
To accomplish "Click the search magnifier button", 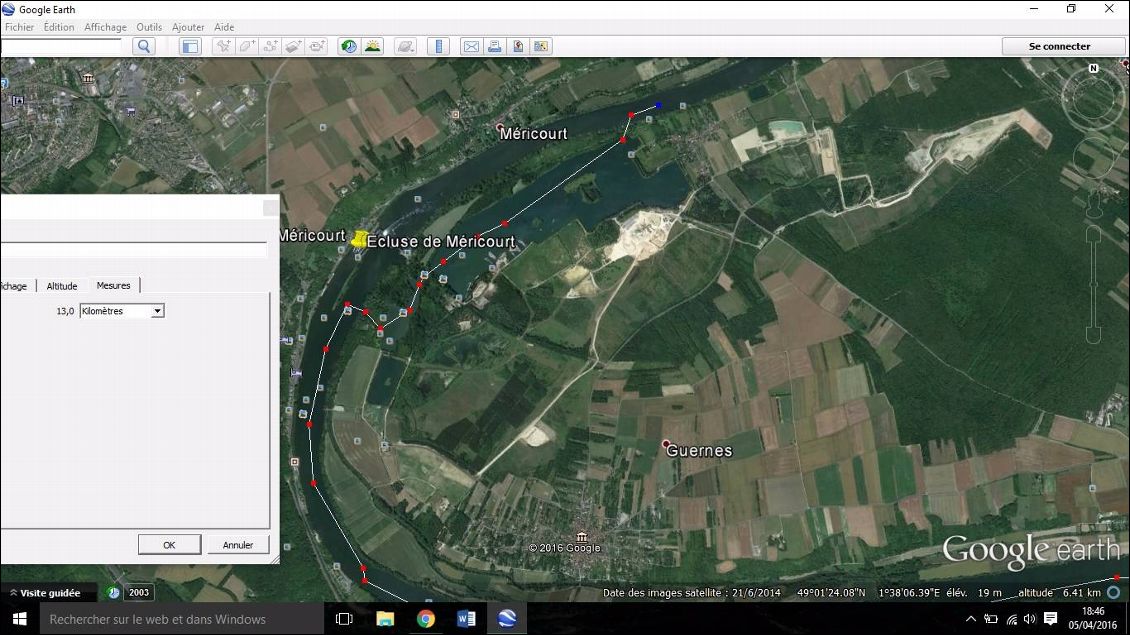I will 144,46.
